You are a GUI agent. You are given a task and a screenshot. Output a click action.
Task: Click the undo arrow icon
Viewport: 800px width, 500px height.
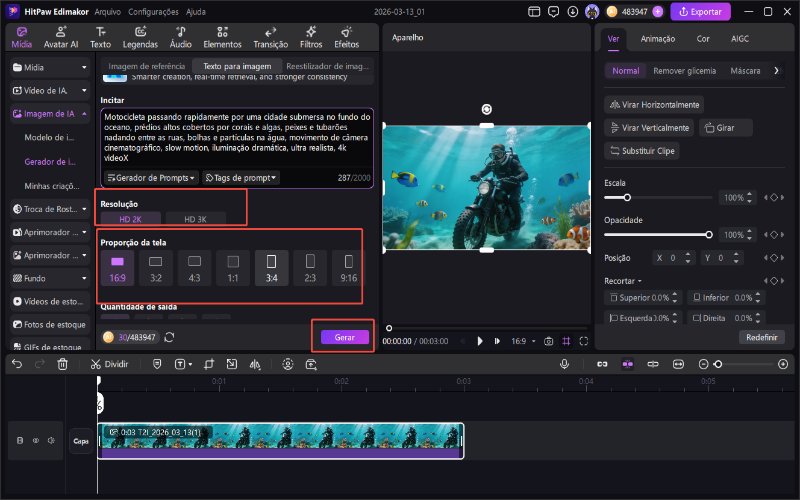(x=17, y=364)
